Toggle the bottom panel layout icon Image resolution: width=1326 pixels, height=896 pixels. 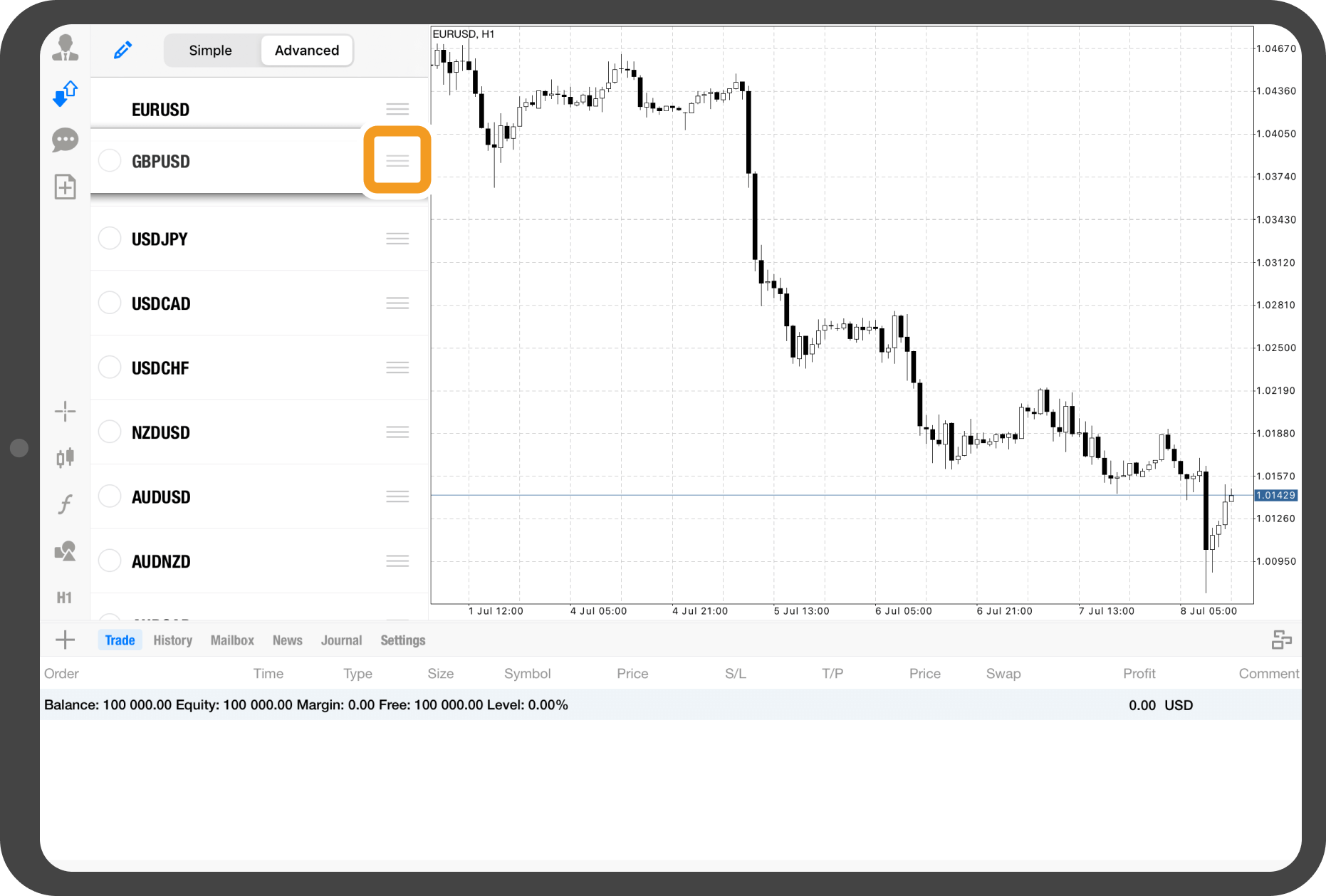(x=1281, y=640)
